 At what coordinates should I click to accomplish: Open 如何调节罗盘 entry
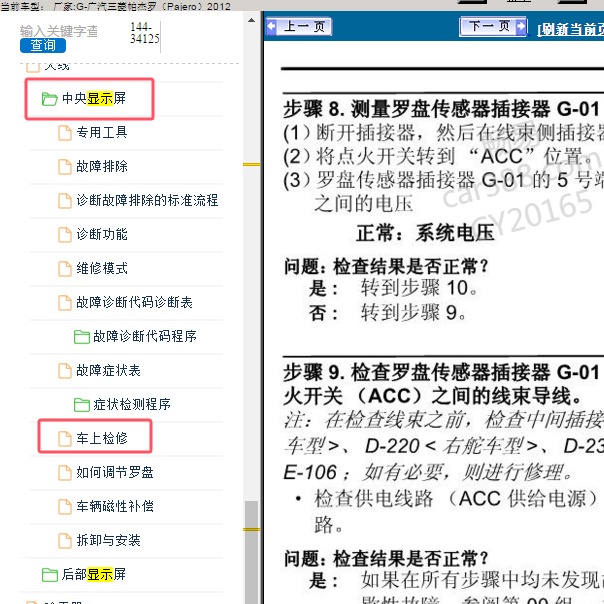(x=115, y=472)
